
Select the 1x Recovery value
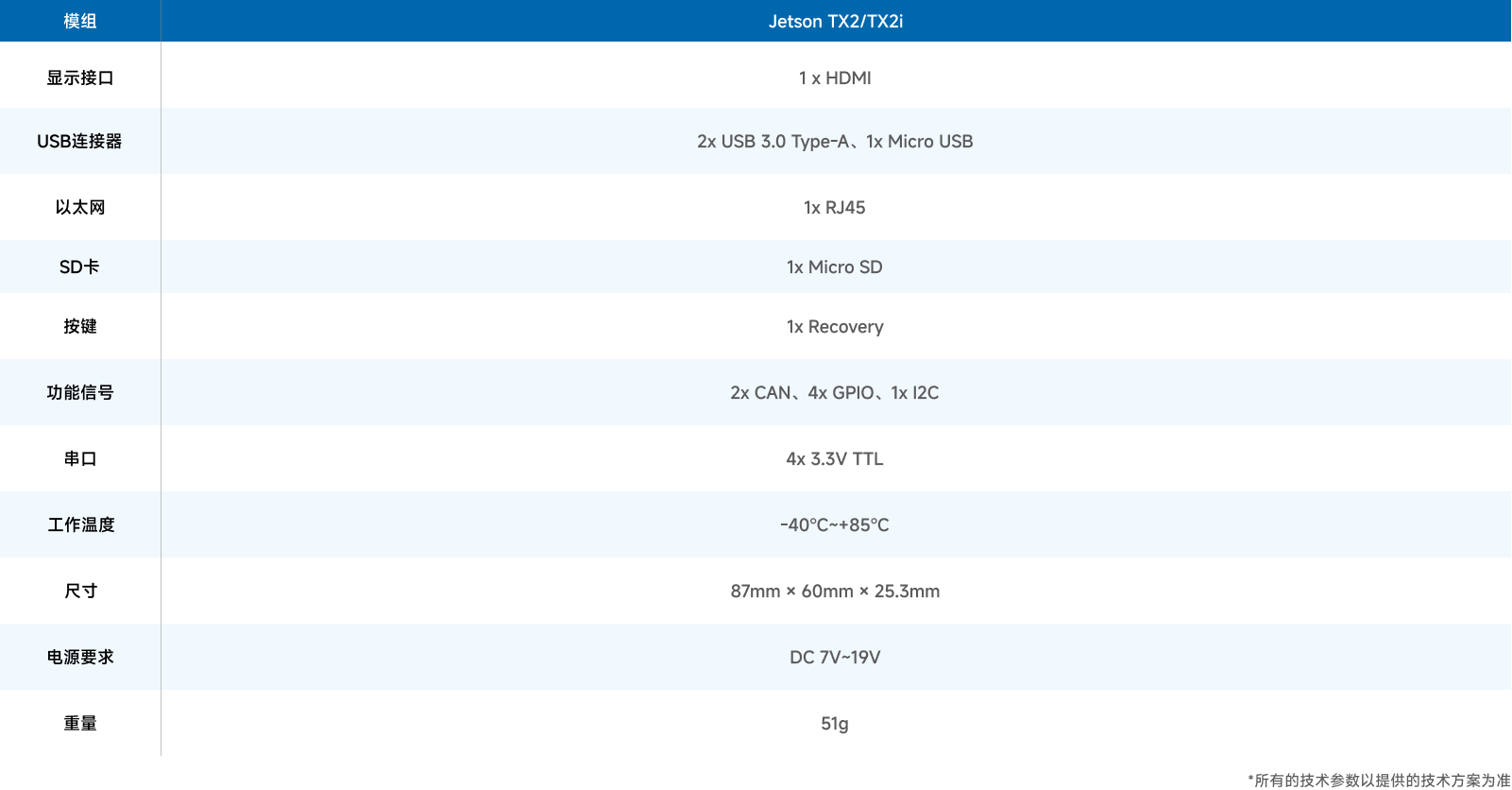pos(835,326)
